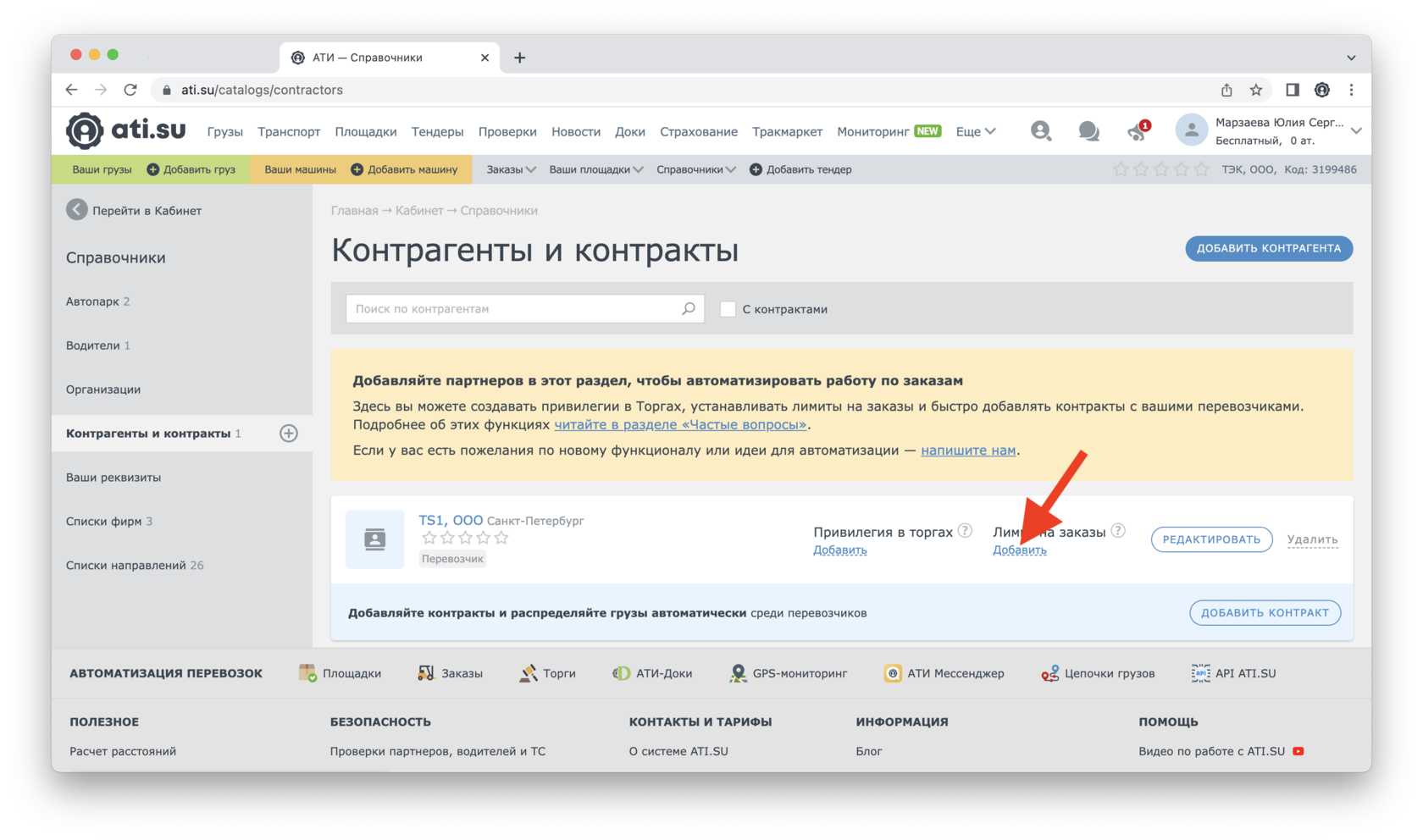
Task: Click the help icon next to Привилегия в торгах
Action: pyautogui.click(x=965, y=531)
